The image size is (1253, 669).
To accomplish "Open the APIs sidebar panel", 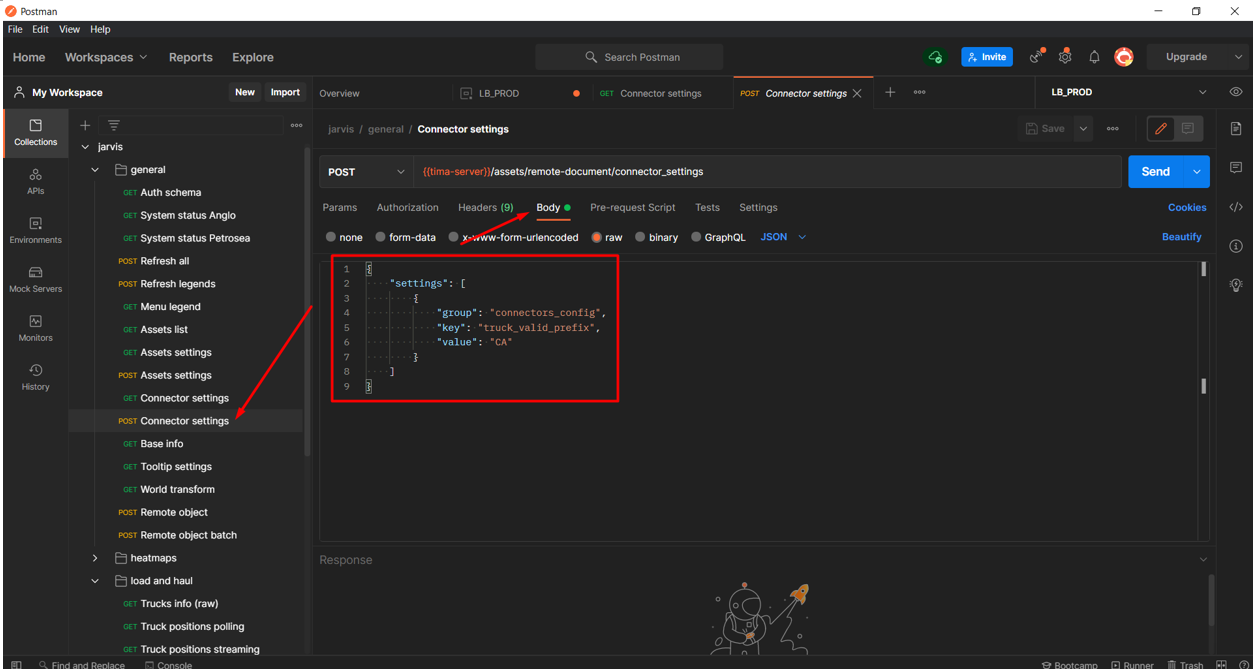I will (x=35, y=181).
